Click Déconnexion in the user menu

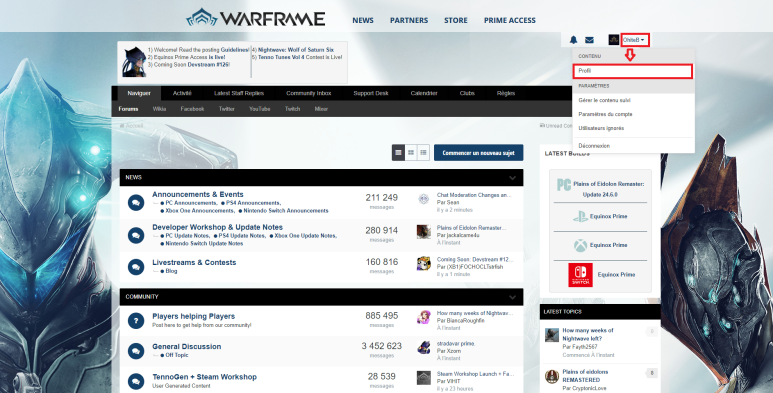tap(594, 146)
